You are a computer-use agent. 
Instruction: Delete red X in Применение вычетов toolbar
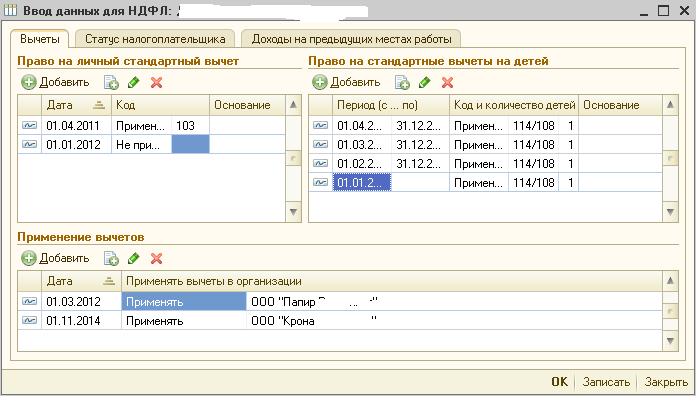pyautogui.click(x=156, y=258)
